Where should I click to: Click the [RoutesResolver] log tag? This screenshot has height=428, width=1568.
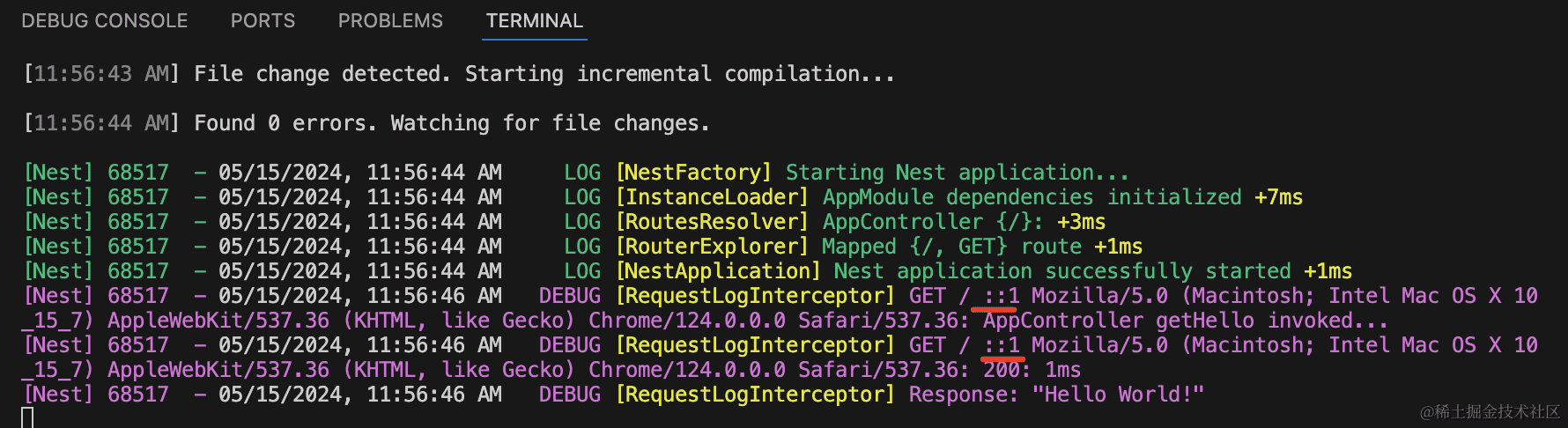[x=712, y=222]
